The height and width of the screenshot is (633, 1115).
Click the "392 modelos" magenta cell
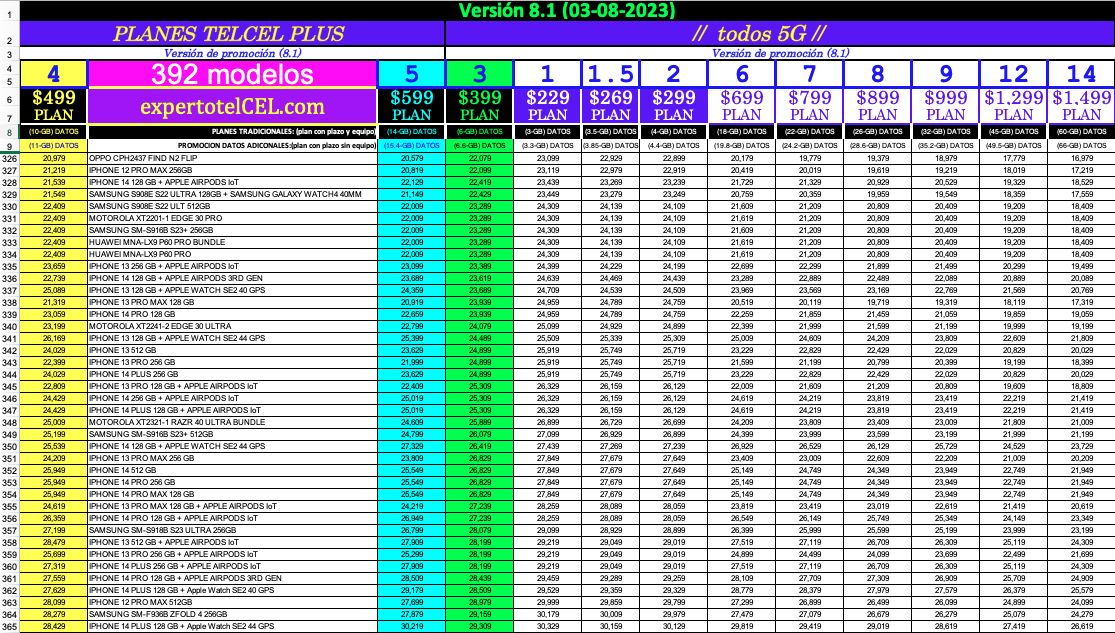(x=232, y=74)
